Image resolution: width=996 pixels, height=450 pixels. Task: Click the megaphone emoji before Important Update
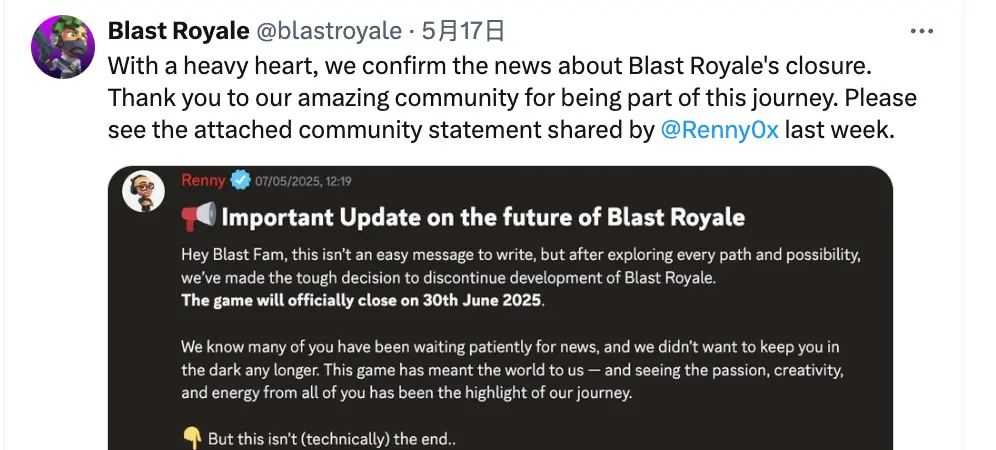coord(199,217)
